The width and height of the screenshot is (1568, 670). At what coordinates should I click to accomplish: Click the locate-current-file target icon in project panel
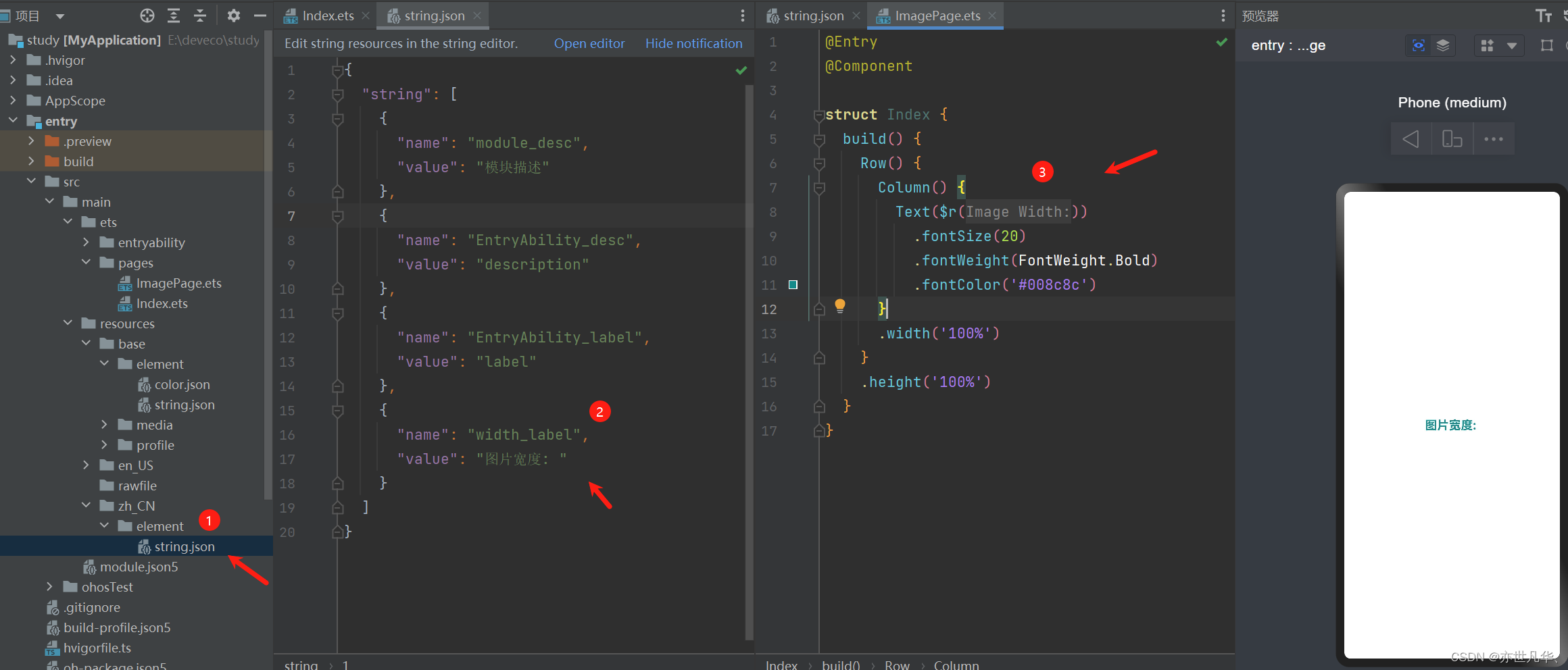coord(147,16)
